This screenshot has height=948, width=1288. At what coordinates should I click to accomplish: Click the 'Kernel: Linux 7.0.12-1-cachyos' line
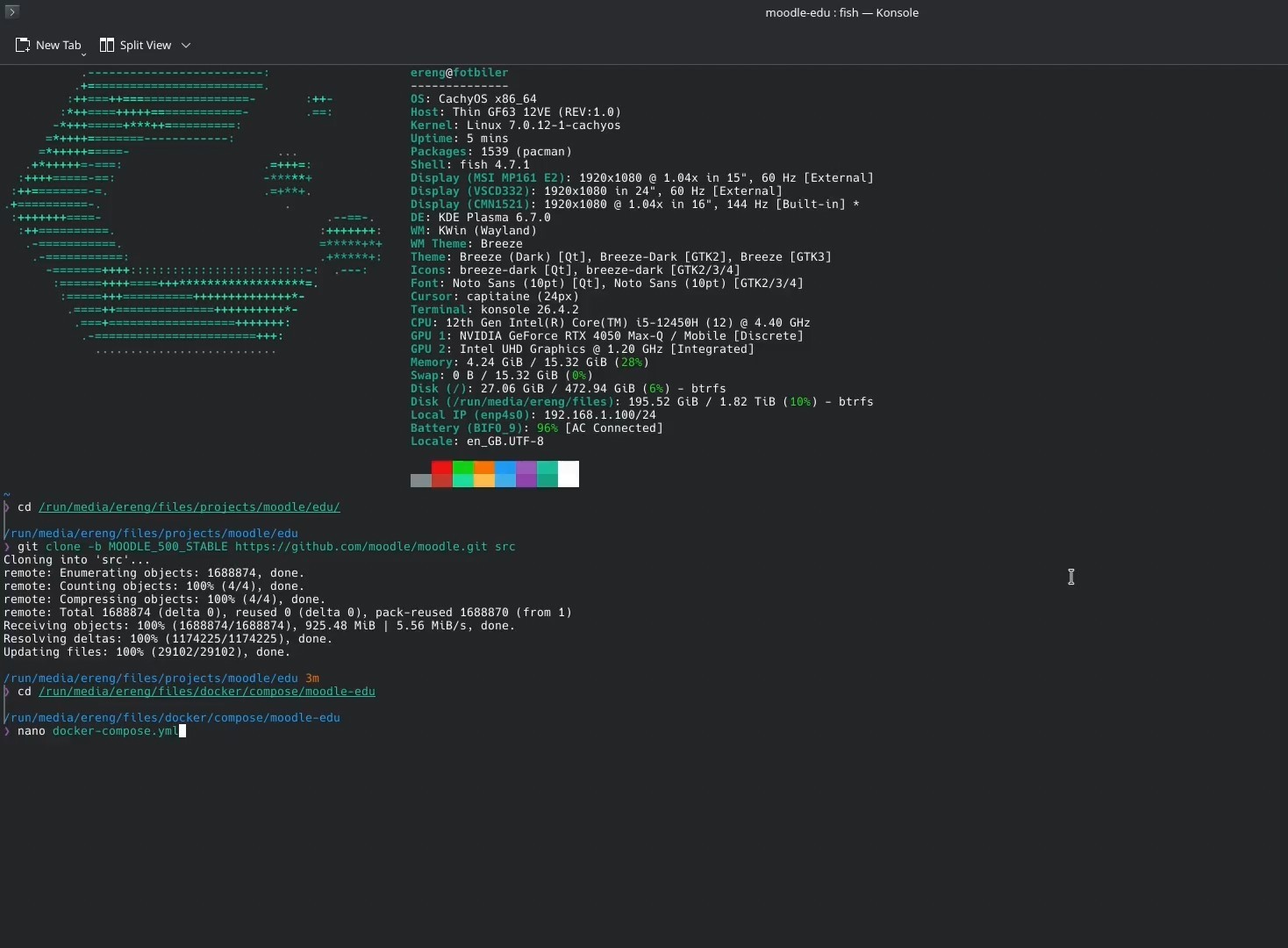point(516,125)
